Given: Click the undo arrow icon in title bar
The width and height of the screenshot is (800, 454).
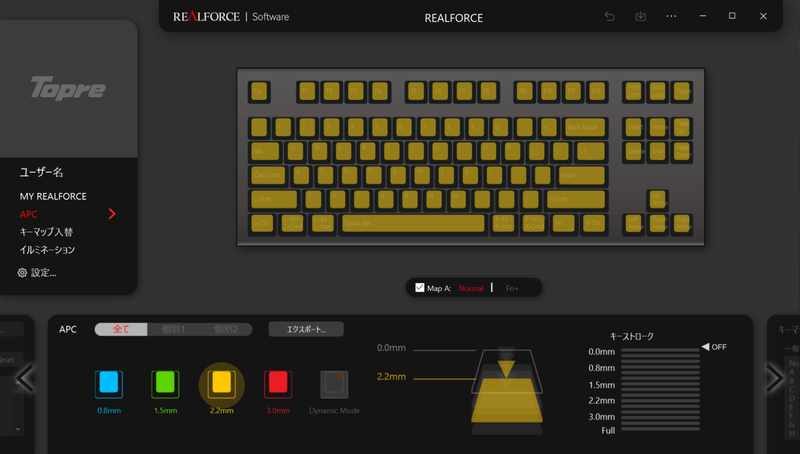Looking at the screenshot, I should 610,16.
